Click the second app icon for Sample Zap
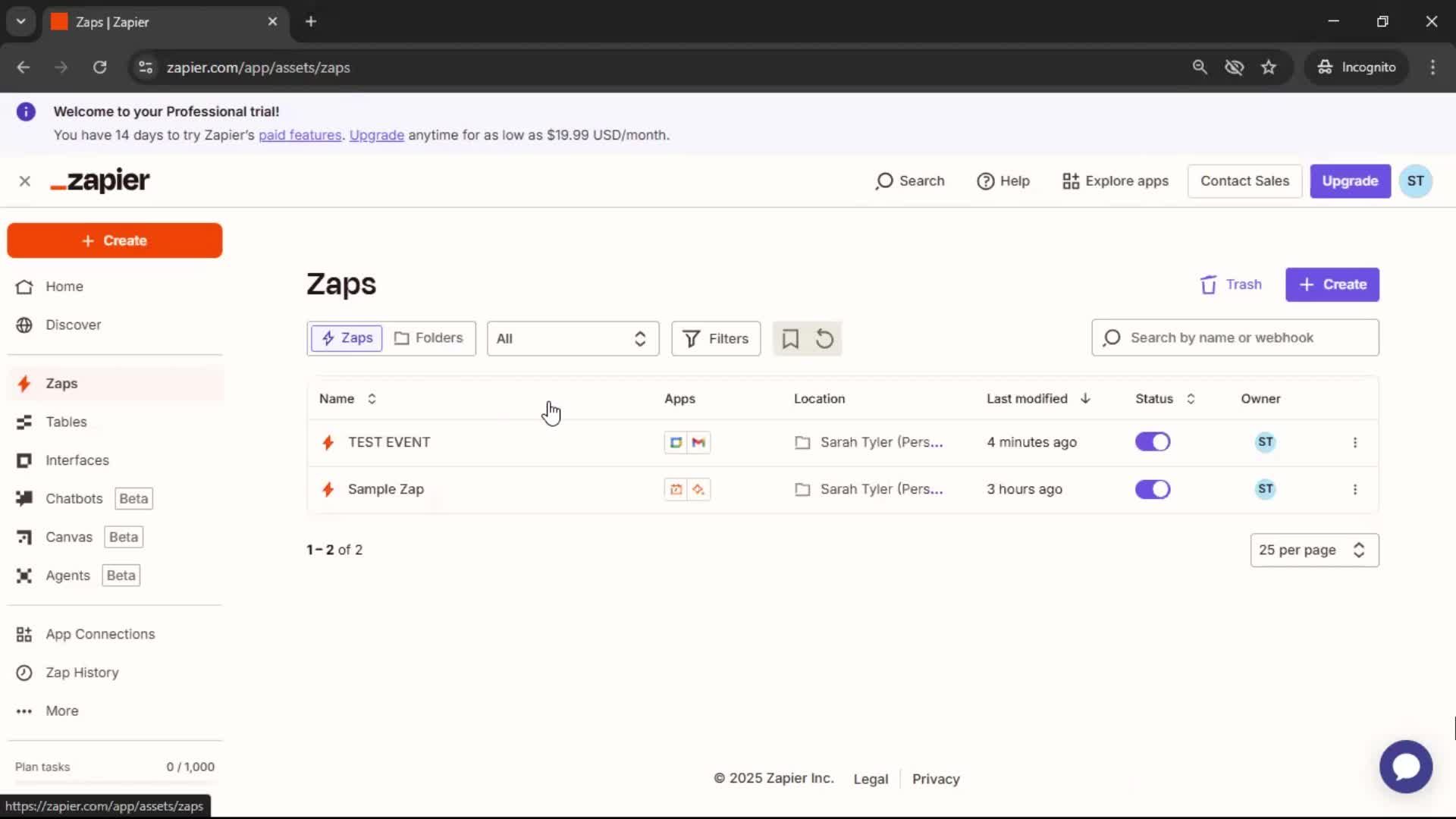The height and width of the screenshot is (819, 1456). [698, 489]
